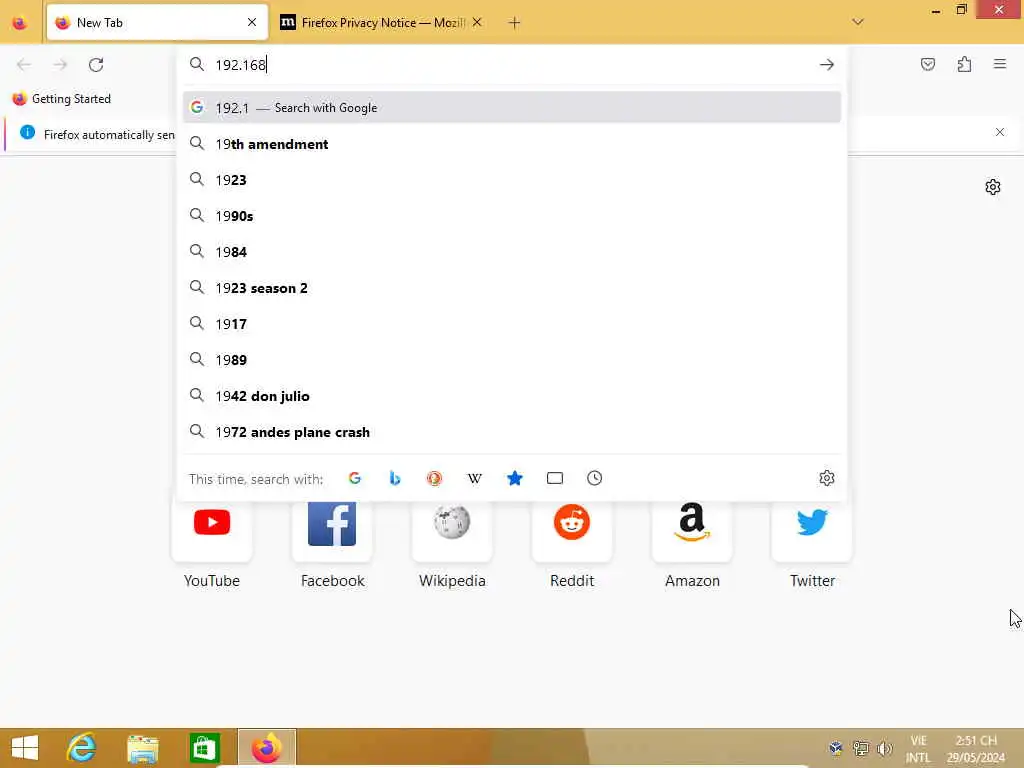Open the taskbar clock and date
The width and height of the screenshot is (1024, 768).
point(976,748)
